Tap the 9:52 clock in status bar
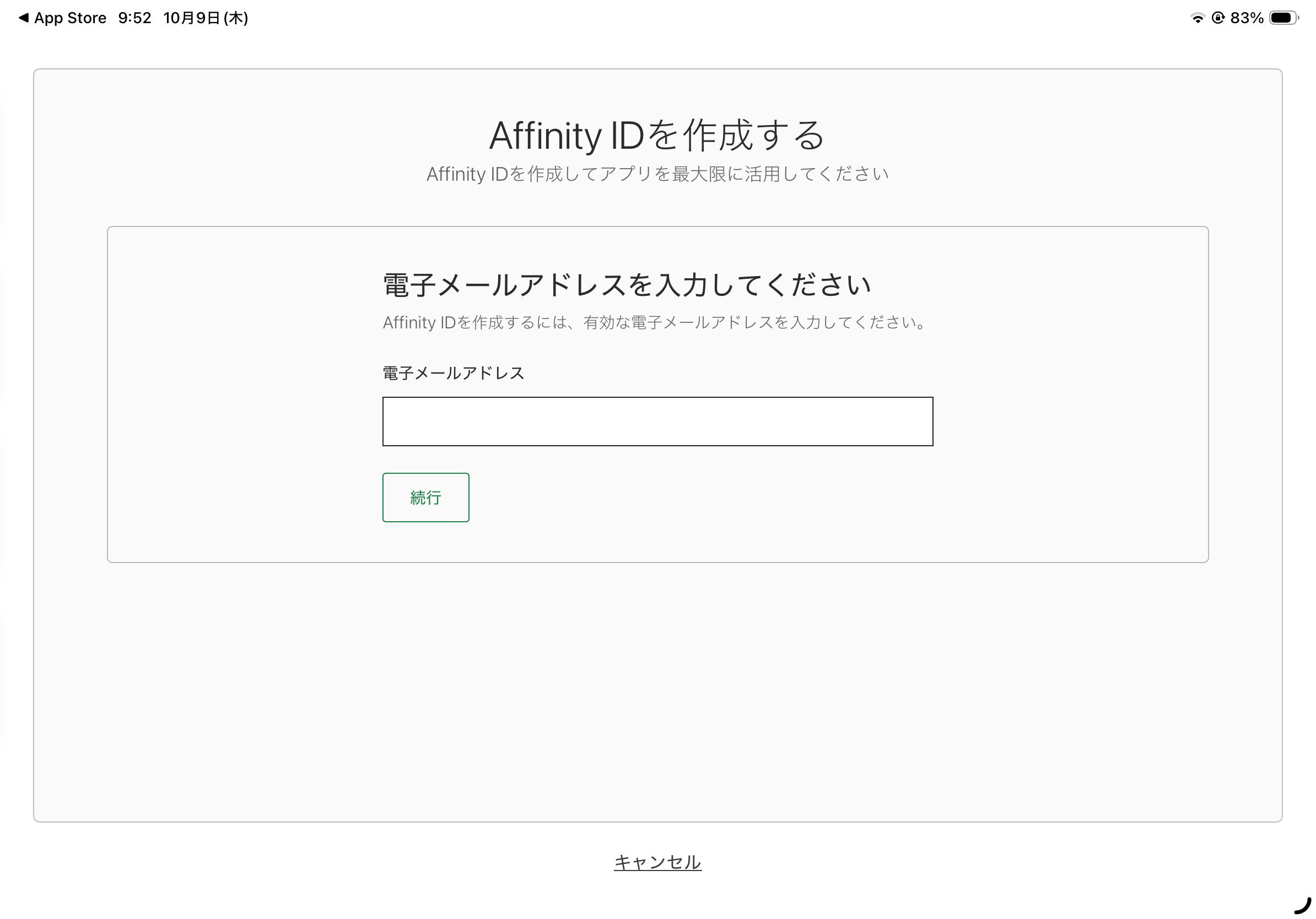The height and width of the screenshot is (919, 1316). 134,18
